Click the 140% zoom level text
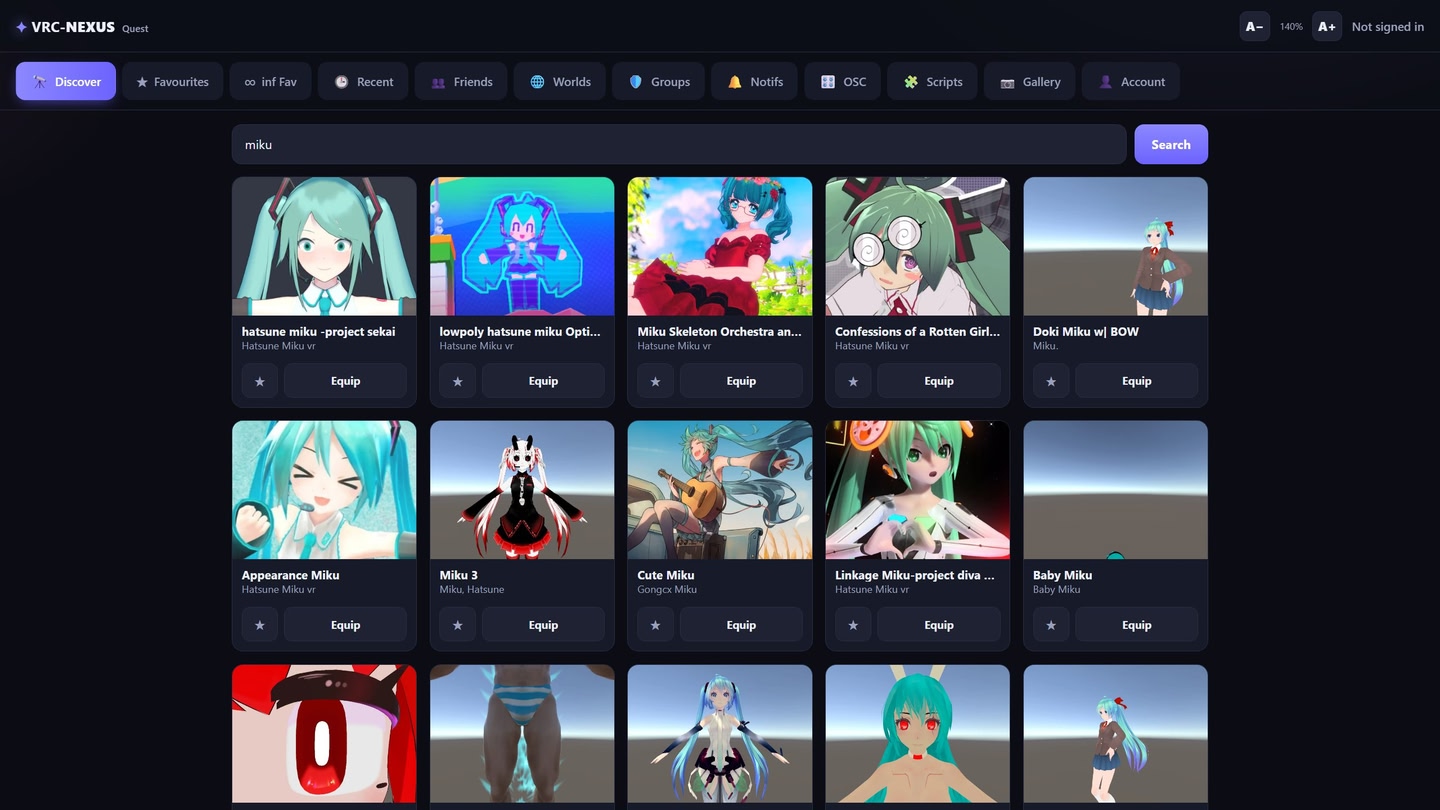The width and height of the screenshot is (1440, 810). [x=1291, y=27]
